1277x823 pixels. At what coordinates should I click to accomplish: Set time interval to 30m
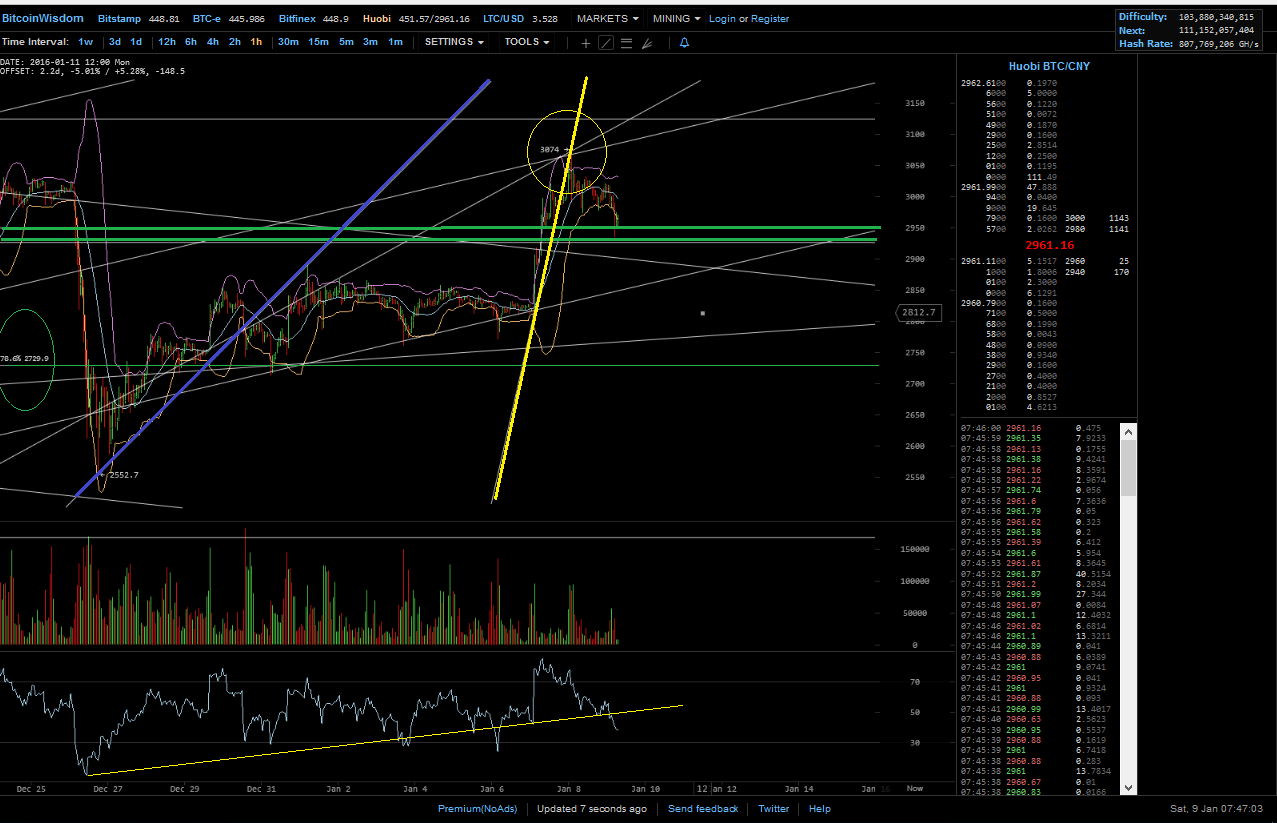288,42
